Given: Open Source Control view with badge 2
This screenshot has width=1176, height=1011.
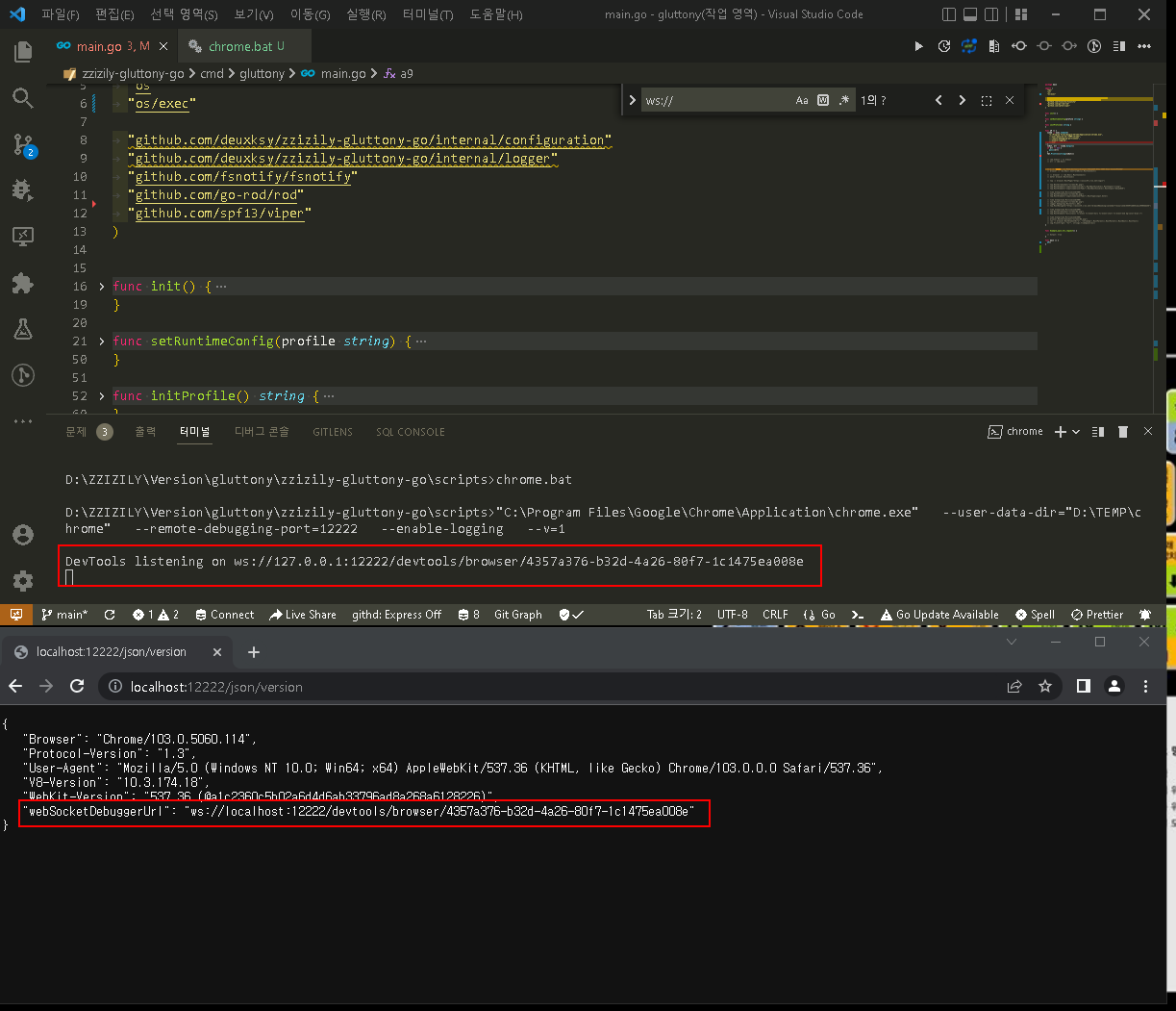Looking at the screenshot, I should (x=23, y=144).
